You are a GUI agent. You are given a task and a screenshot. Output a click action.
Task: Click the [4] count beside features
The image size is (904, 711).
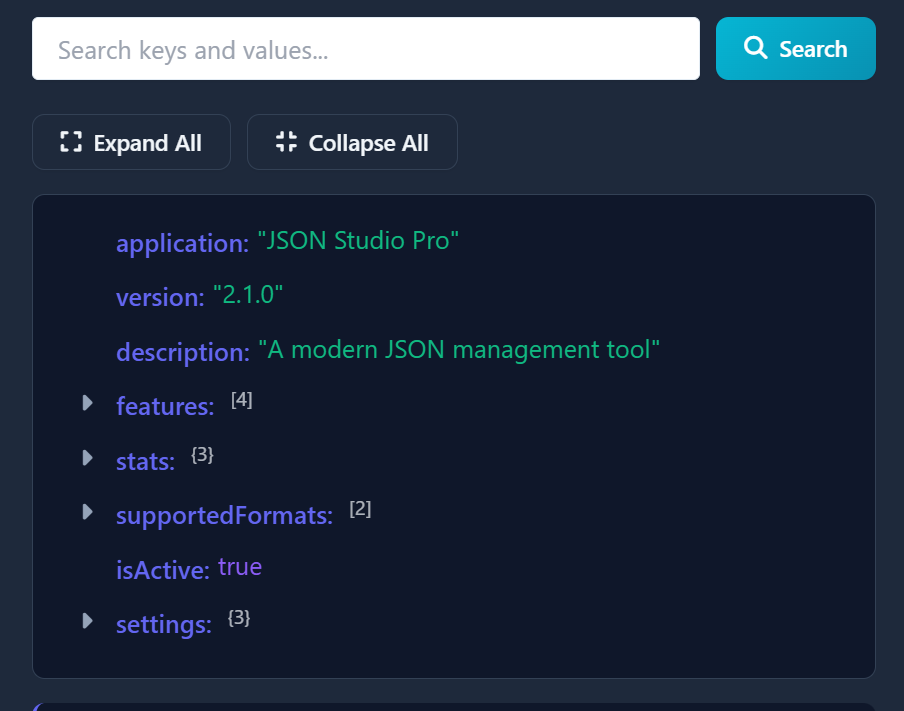pyautogui.click(x=242, y=399)
